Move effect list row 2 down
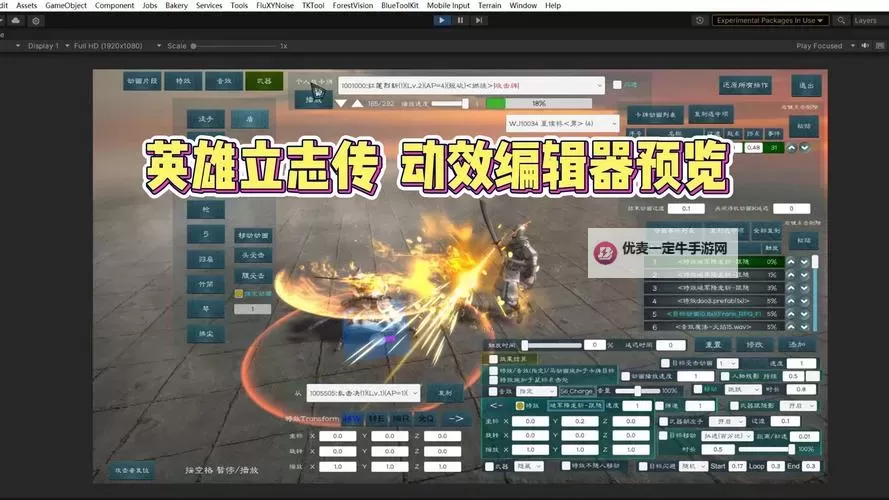Viewport: 889px width, 500px height. pos(805,275)
